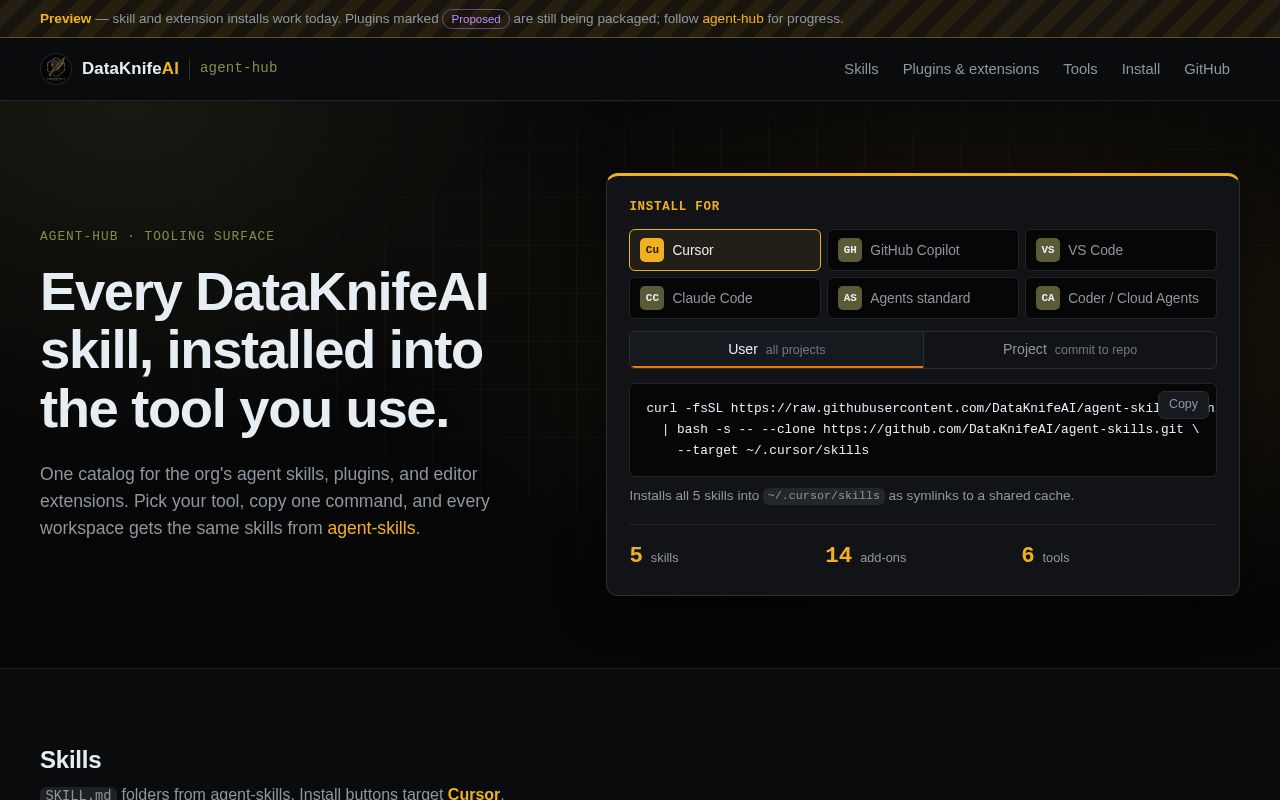Click the AGENT-HUB · TOOLING SURFACE eyebrow text
Viewport: 1280px width, 800px height.
157,236
